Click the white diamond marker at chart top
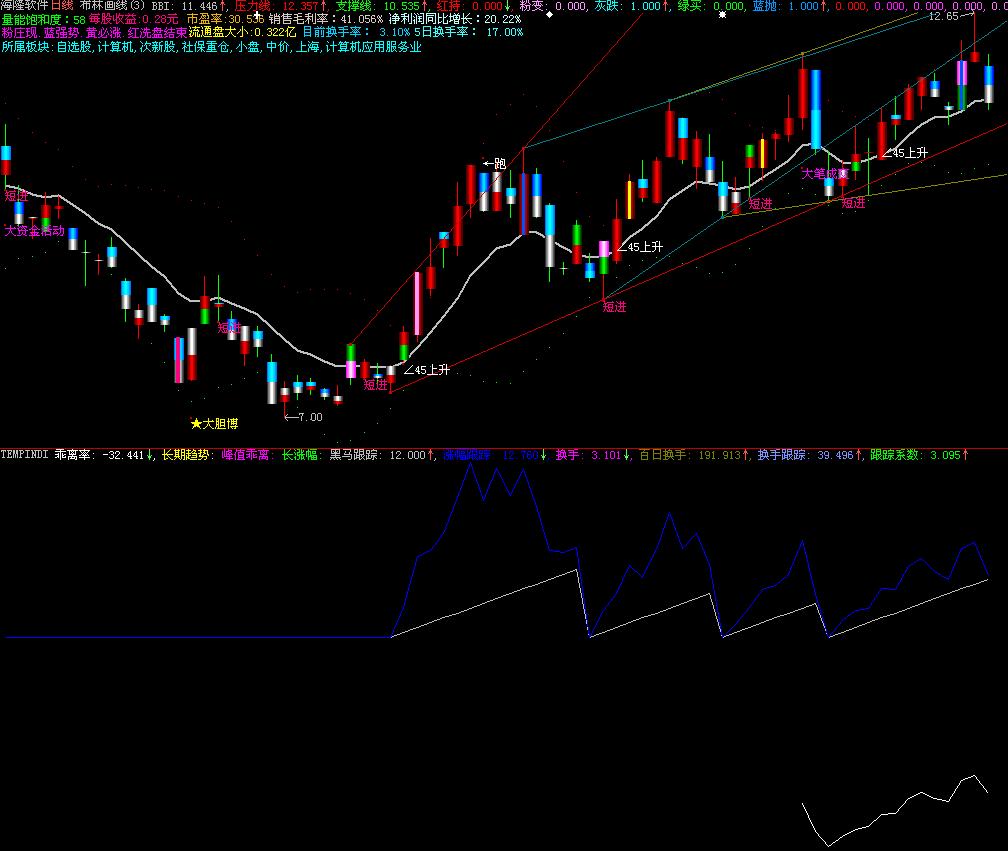This screenshot has height=851, width=1008. click(x=550, y=14)
